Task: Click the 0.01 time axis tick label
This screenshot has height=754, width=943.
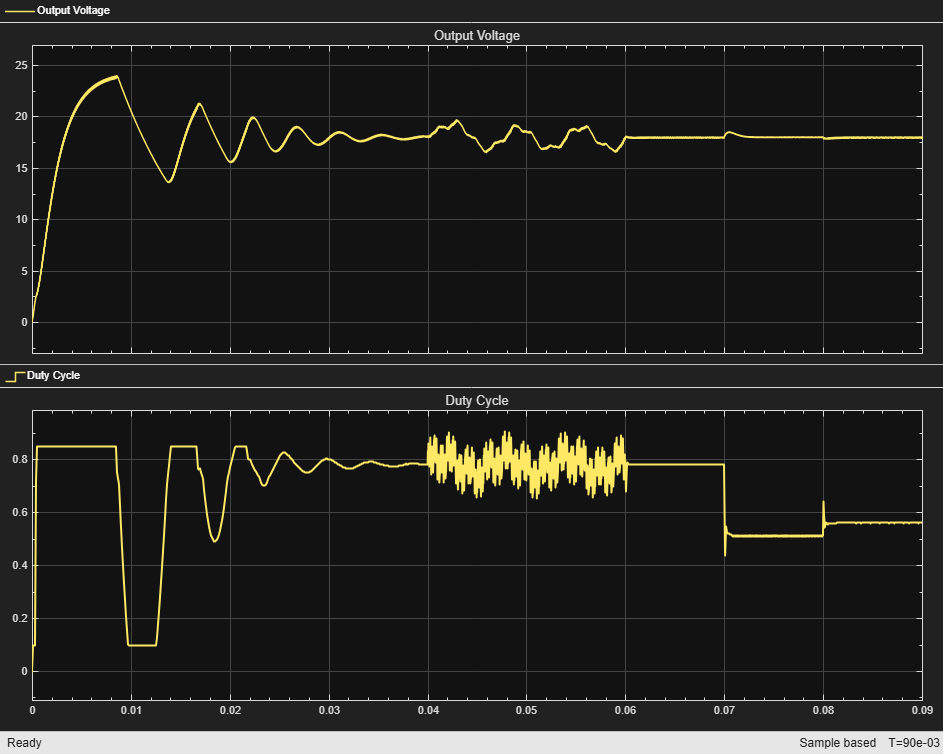Action: click(x=131, y=710)
